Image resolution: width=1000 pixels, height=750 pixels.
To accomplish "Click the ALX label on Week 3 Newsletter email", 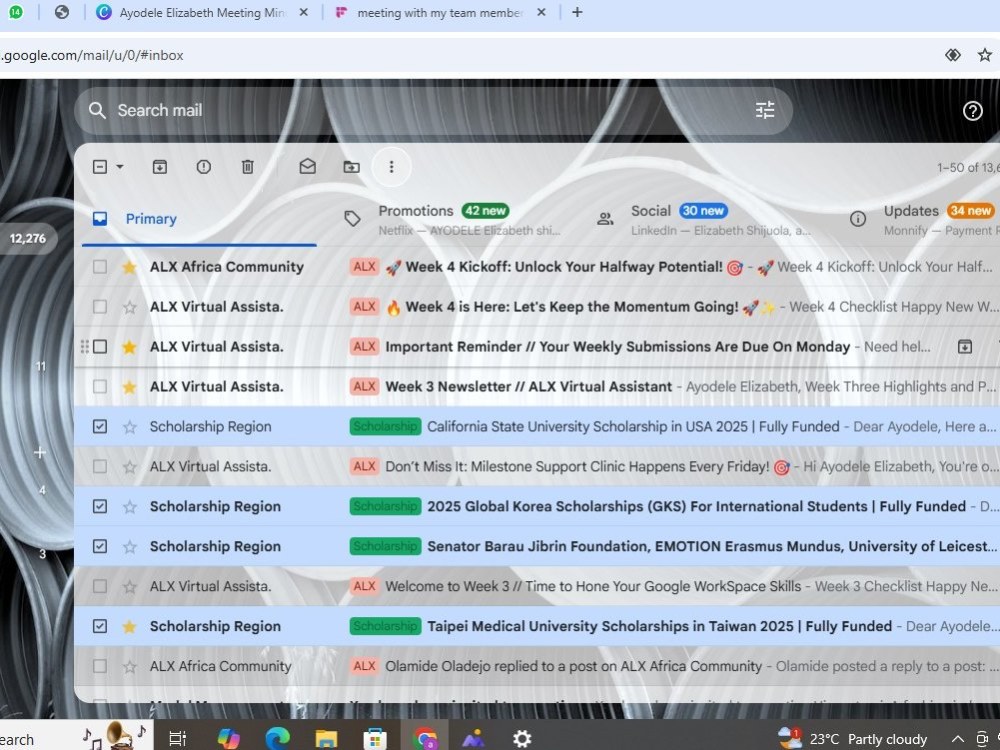I will click(x=364, y=387).
